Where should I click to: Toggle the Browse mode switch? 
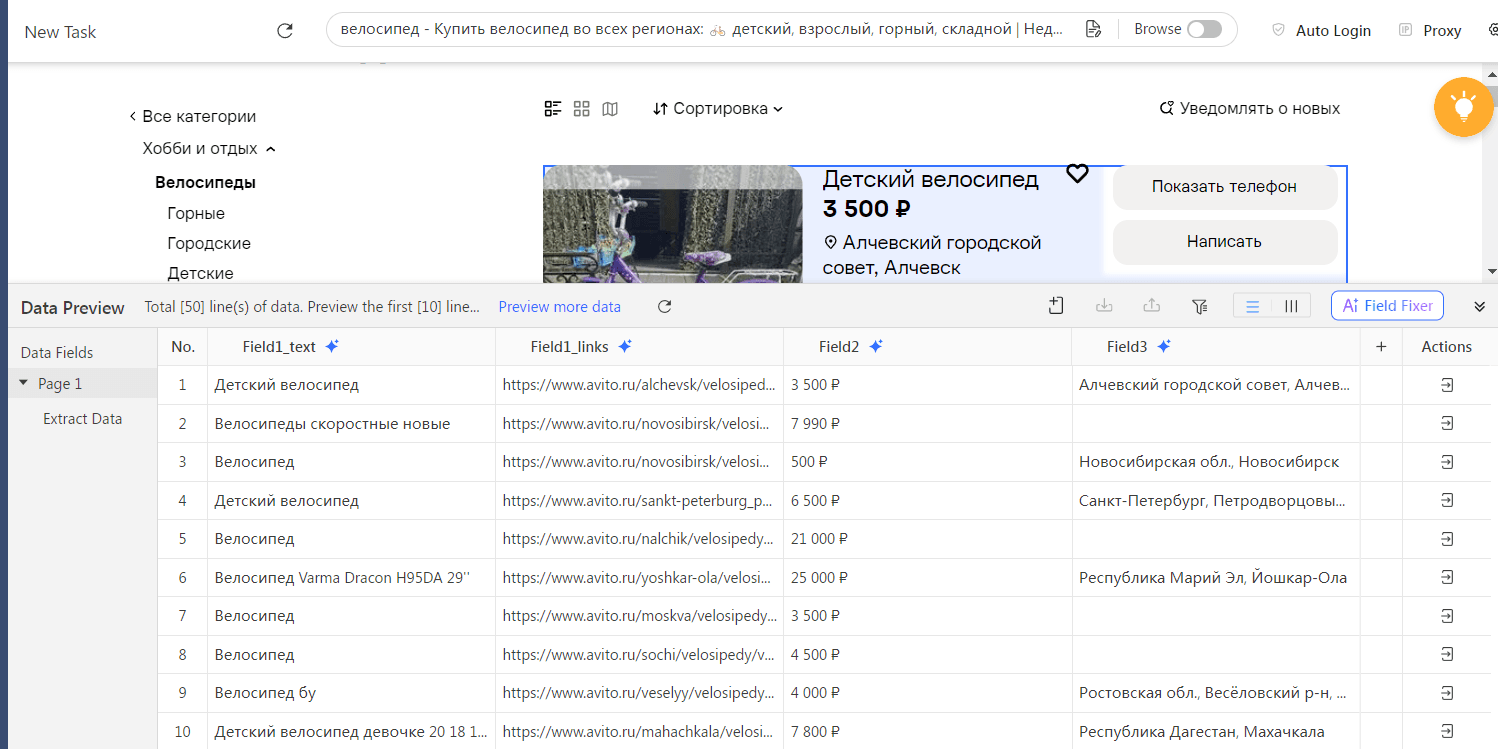pyautogui.click(x=1204, y=29)
